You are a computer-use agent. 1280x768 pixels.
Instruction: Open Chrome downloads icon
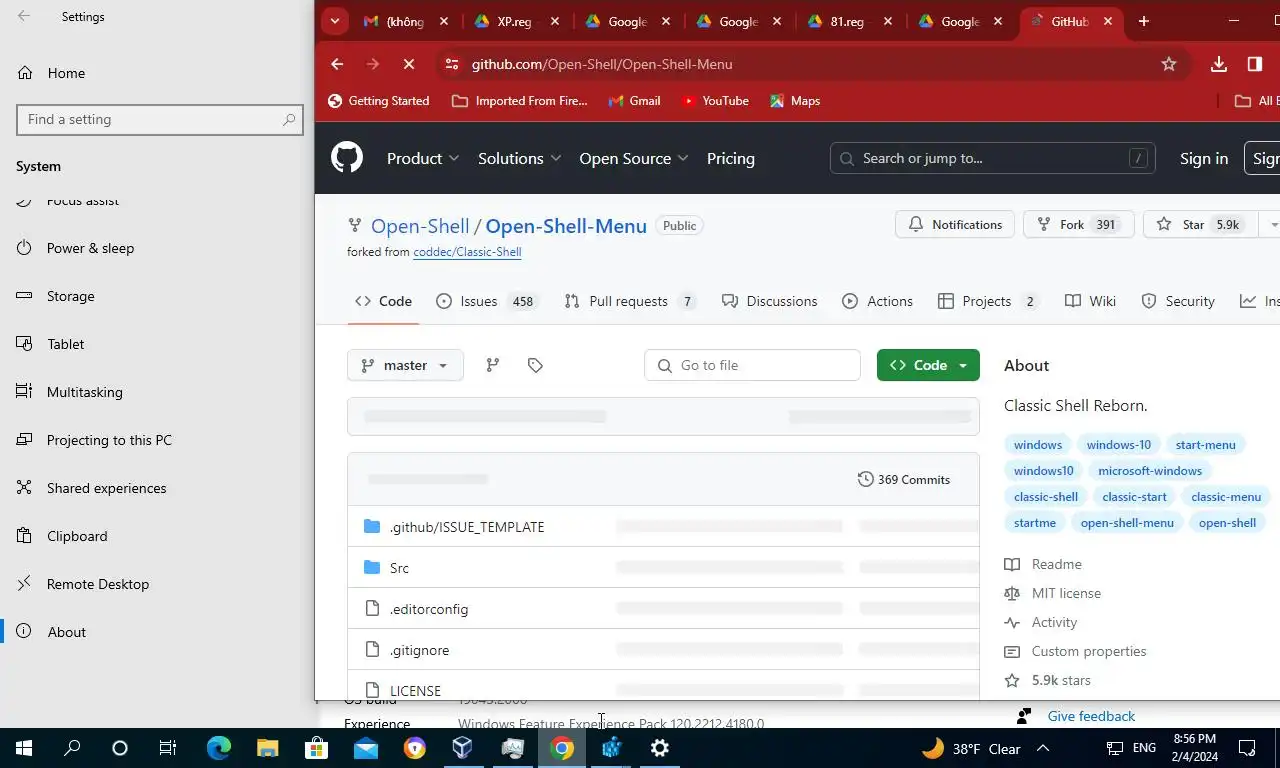coord(1218,64)
